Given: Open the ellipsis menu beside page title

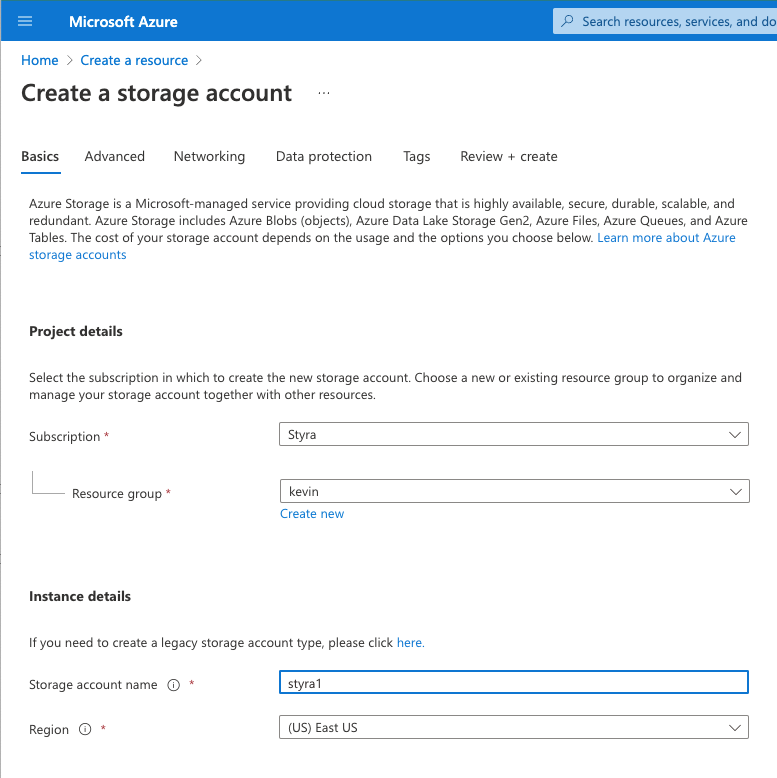Looking at the screenshot, I should pyautogui.click(x=324, y=93).
